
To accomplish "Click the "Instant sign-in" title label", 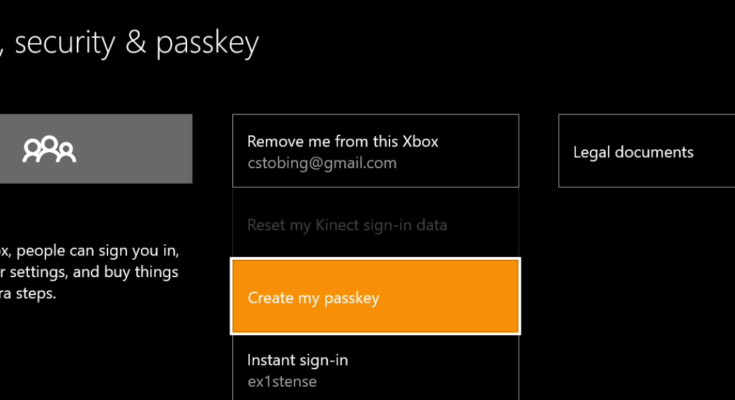I will pos(297,359).
